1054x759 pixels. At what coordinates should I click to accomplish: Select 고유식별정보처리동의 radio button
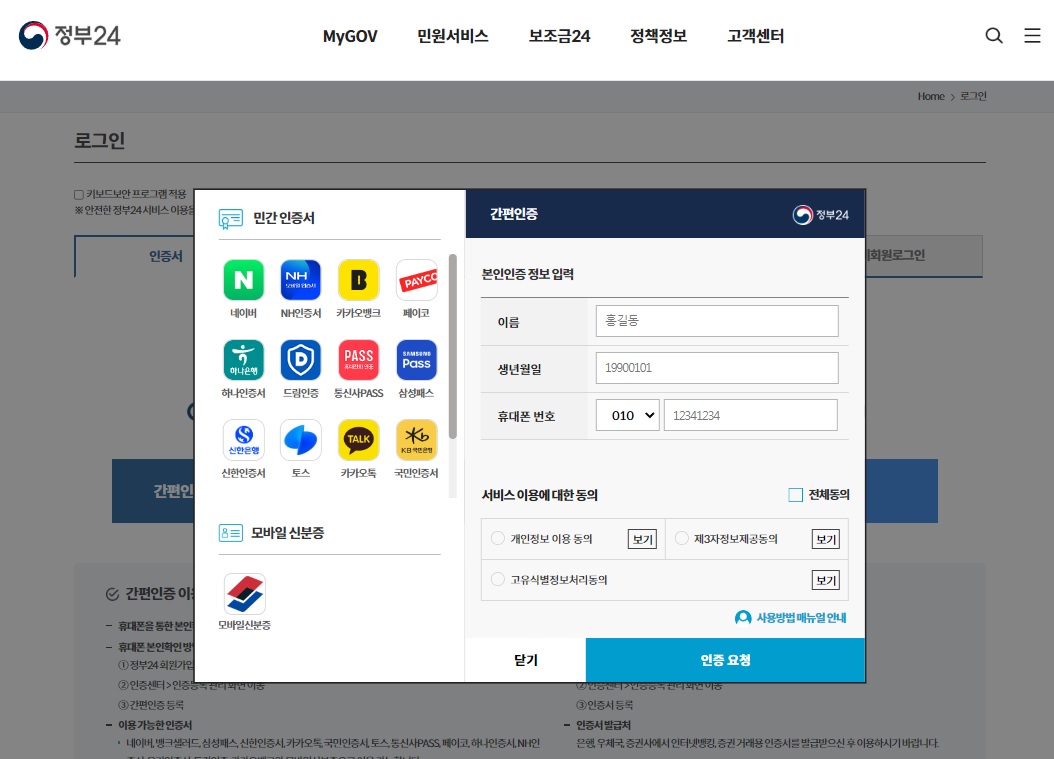point(497,579)
